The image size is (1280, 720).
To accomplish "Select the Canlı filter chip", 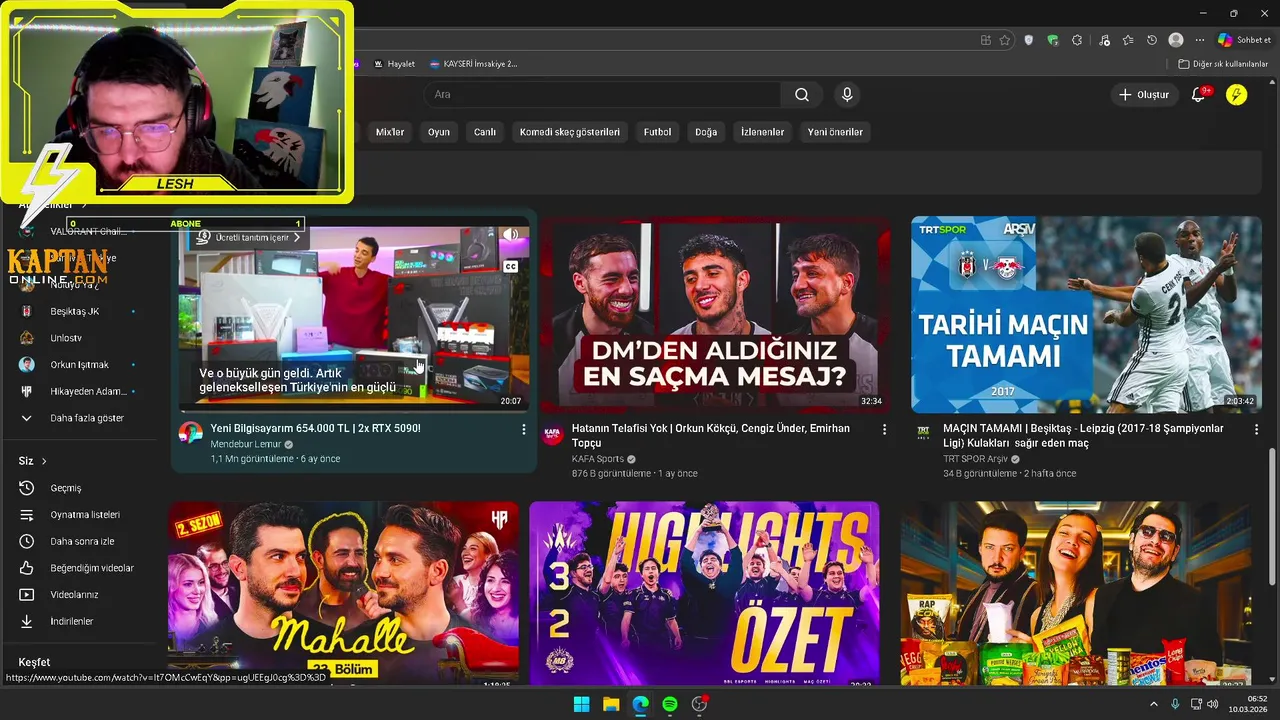I will (x=485, y=132).
